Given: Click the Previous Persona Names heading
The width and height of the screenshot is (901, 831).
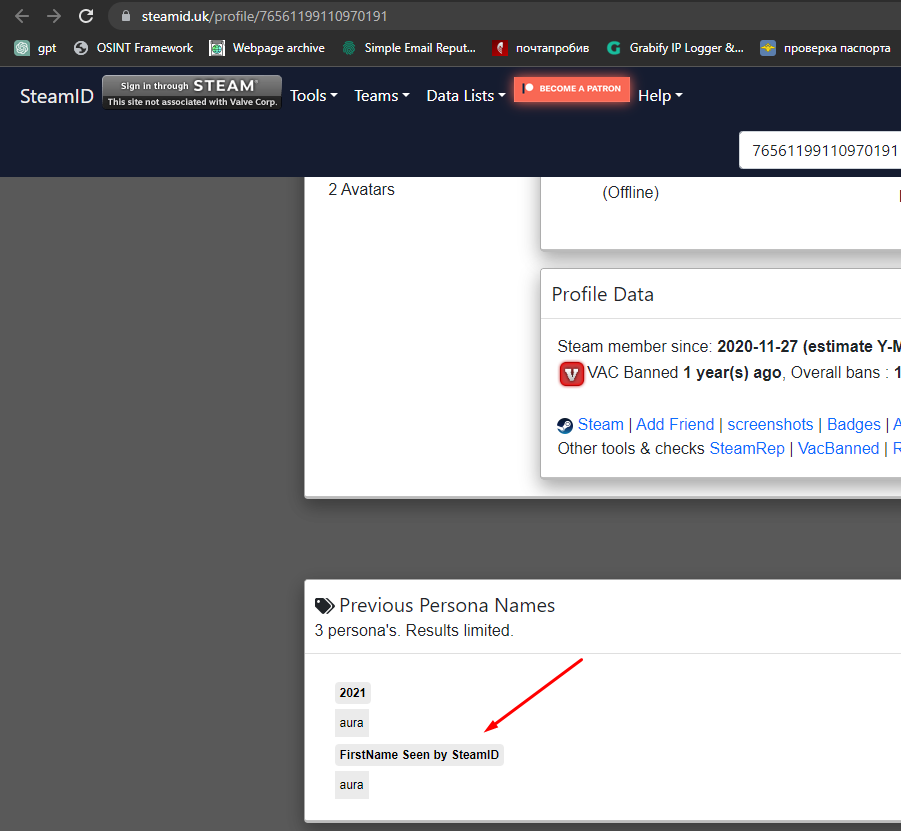Looking at the screenshot, I should [x=447, y=606].
